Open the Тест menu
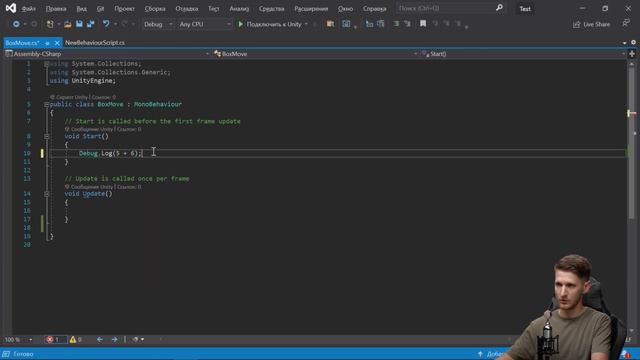The image size is (640, 360). (213, 9)
